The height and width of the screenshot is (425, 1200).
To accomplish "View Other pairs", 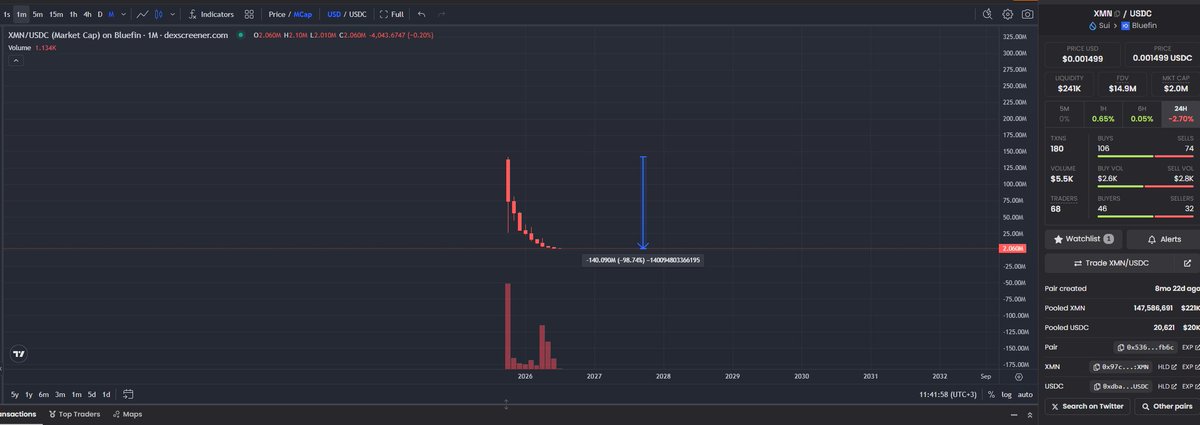I will [1166, 406].
